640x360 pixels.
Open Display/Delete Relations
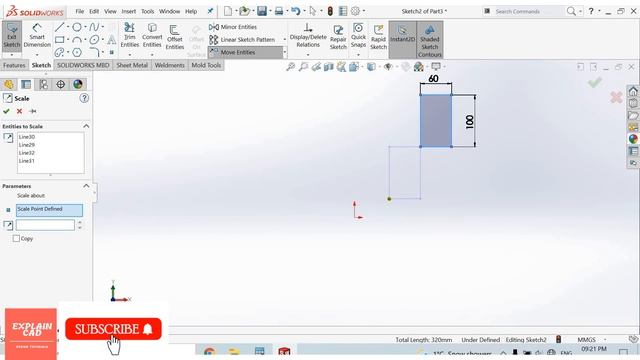pyautogui.click(x=308, y=36)
